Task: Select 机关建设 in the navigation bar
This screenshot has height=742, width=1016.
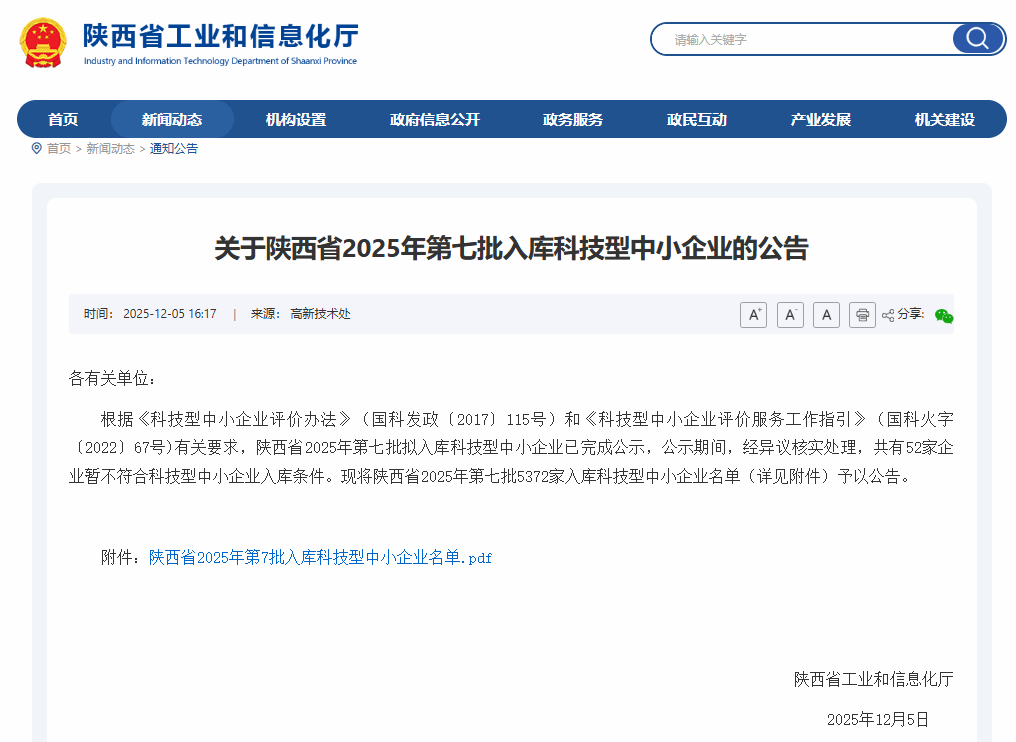Action: 945,120
